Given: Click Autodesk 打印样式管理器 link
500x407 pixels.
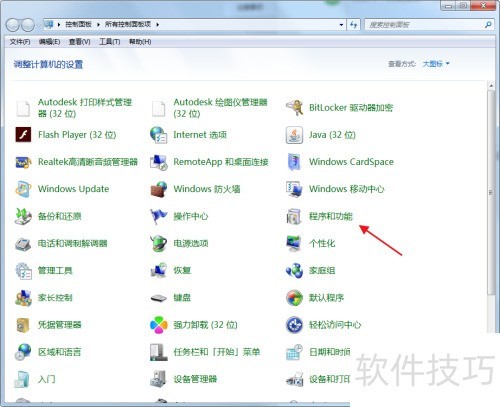Looking at the screenshot, I should 85,108.
